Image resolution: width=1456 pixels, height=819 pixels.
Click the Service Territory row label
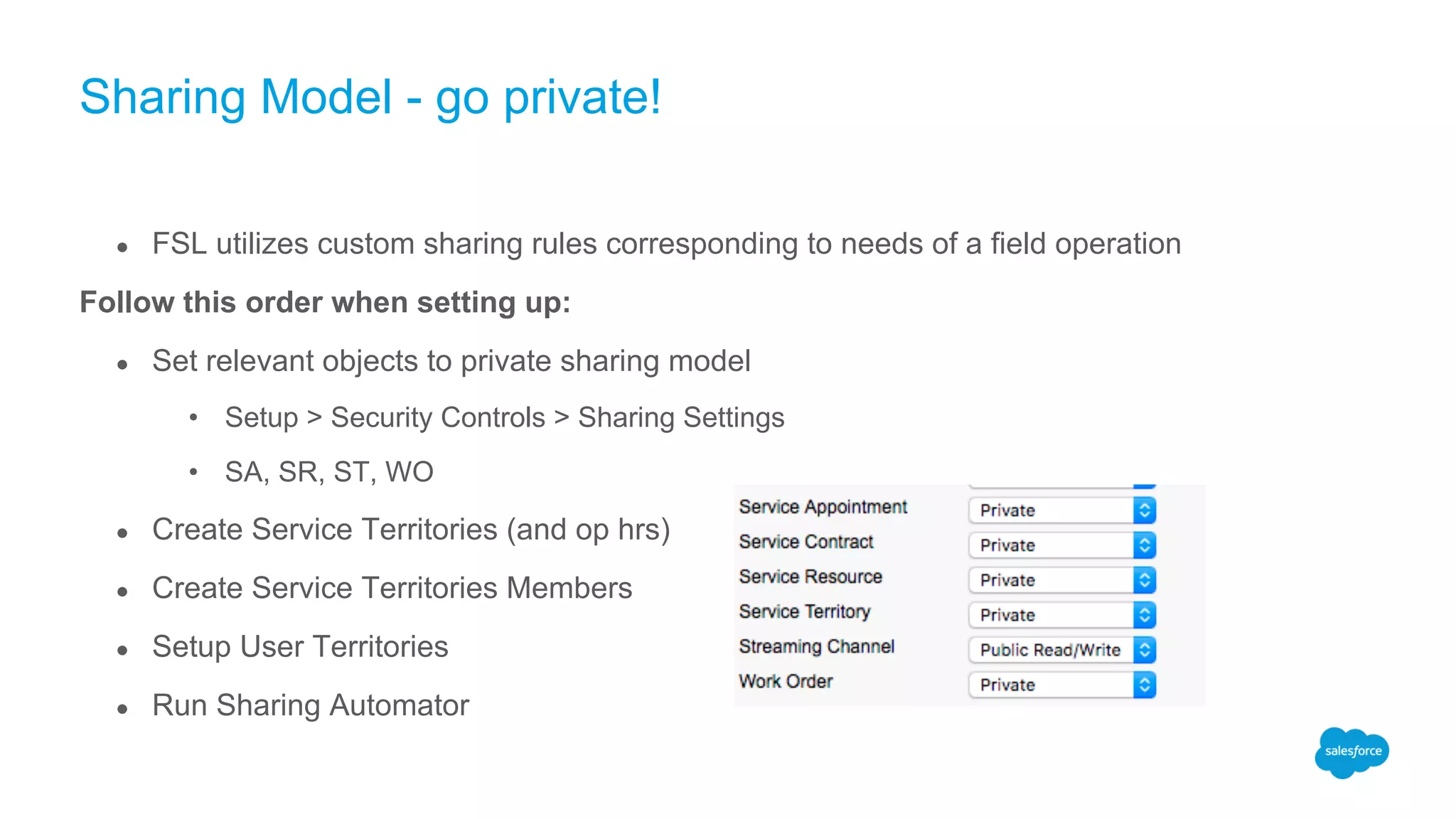pos(804,611)
